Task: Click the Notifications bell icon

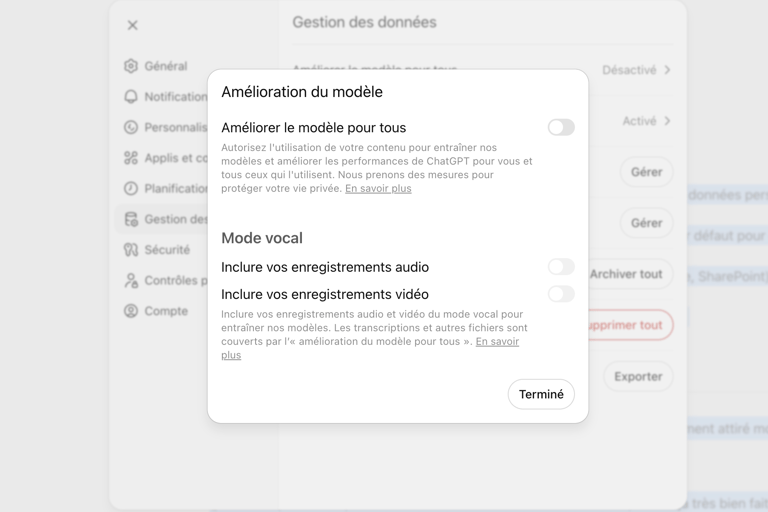Action: [x=131, y=97]
